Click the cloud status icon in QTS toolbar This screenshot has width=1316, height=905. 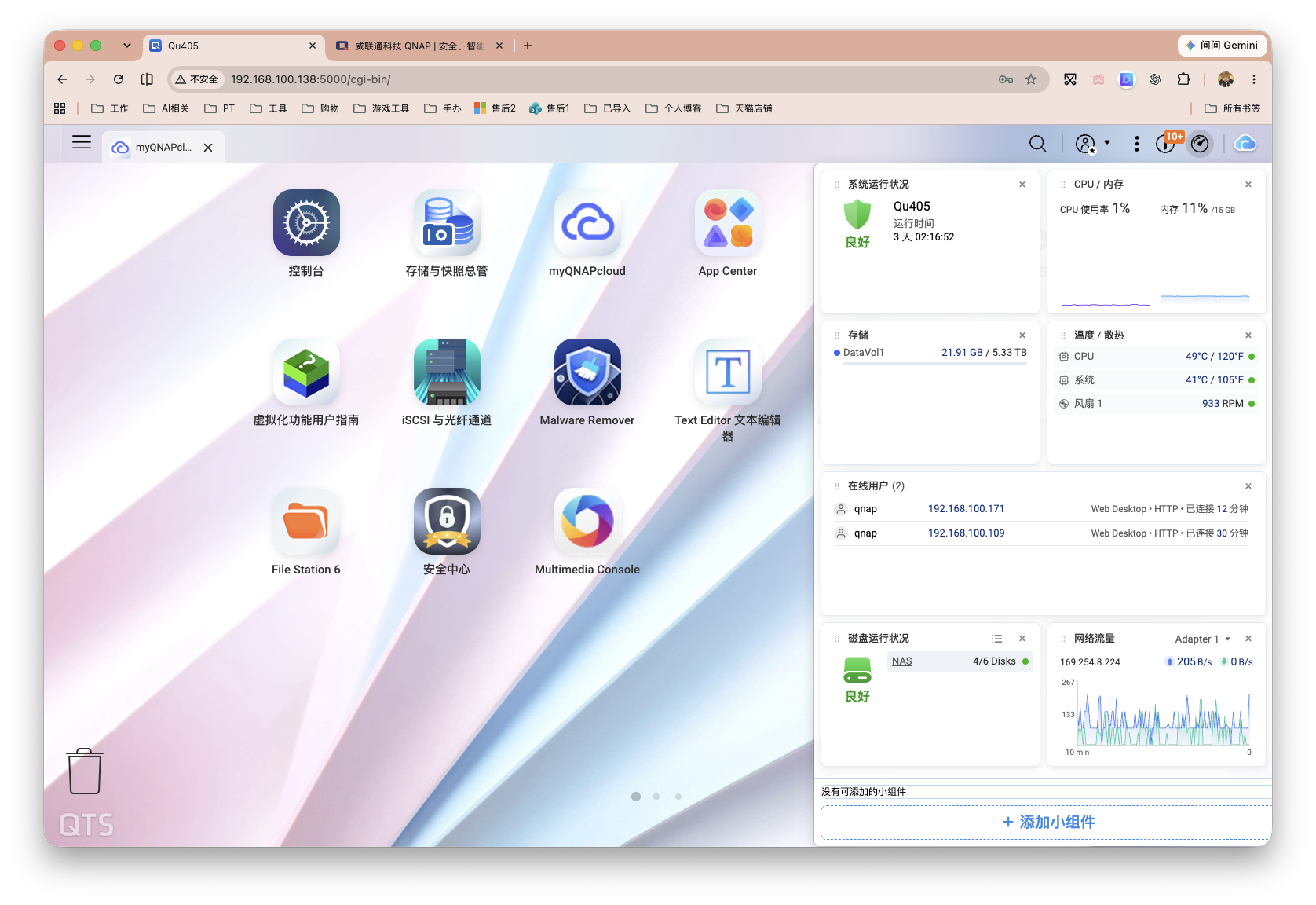point(1245,144)
